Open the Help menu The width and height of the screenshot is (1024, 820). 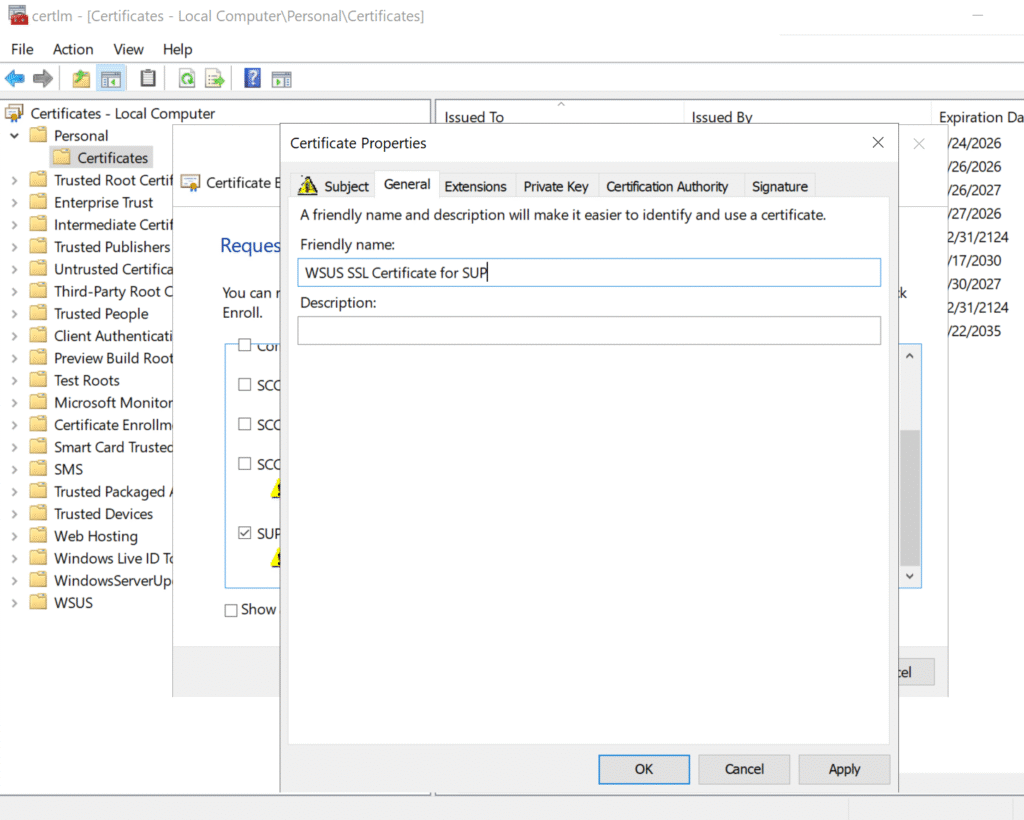pyautogui.click(x=178, y=49)
